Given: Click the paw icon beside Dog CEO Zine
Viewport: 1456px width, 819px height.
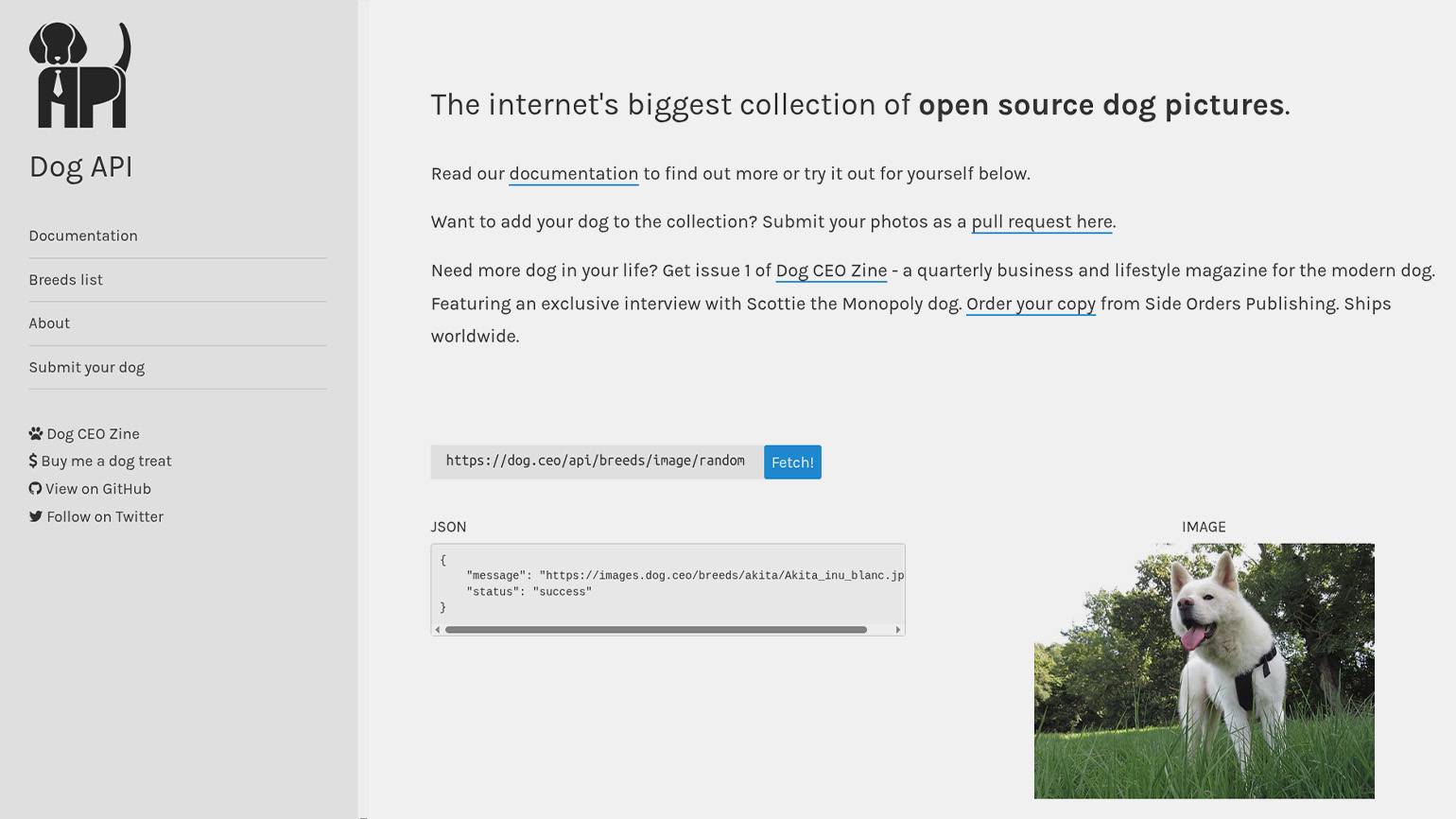Looking at the screenshot, I should click(x=36, y=434).
